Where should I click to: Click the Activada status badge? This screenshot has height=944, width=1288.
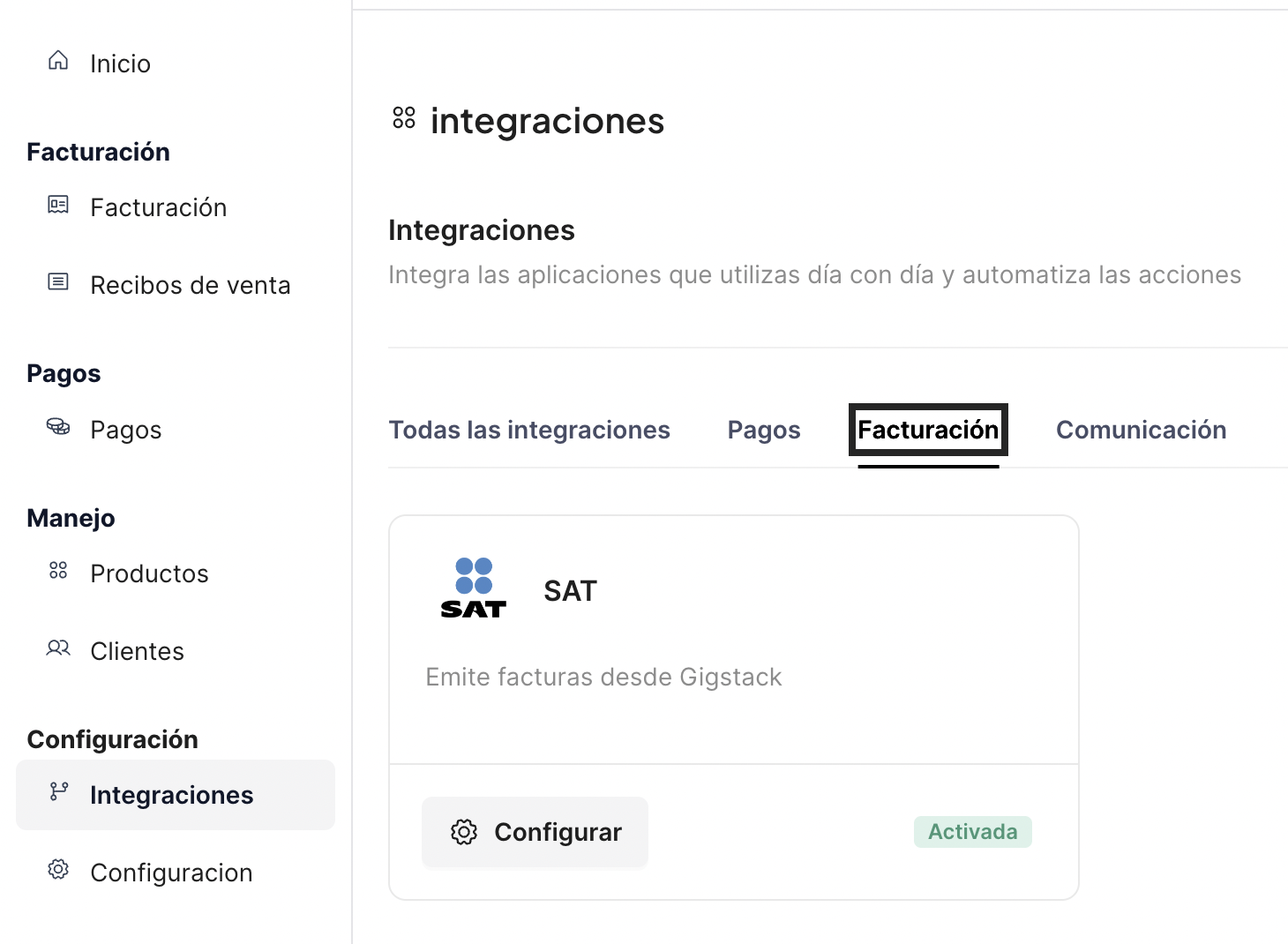973,832
